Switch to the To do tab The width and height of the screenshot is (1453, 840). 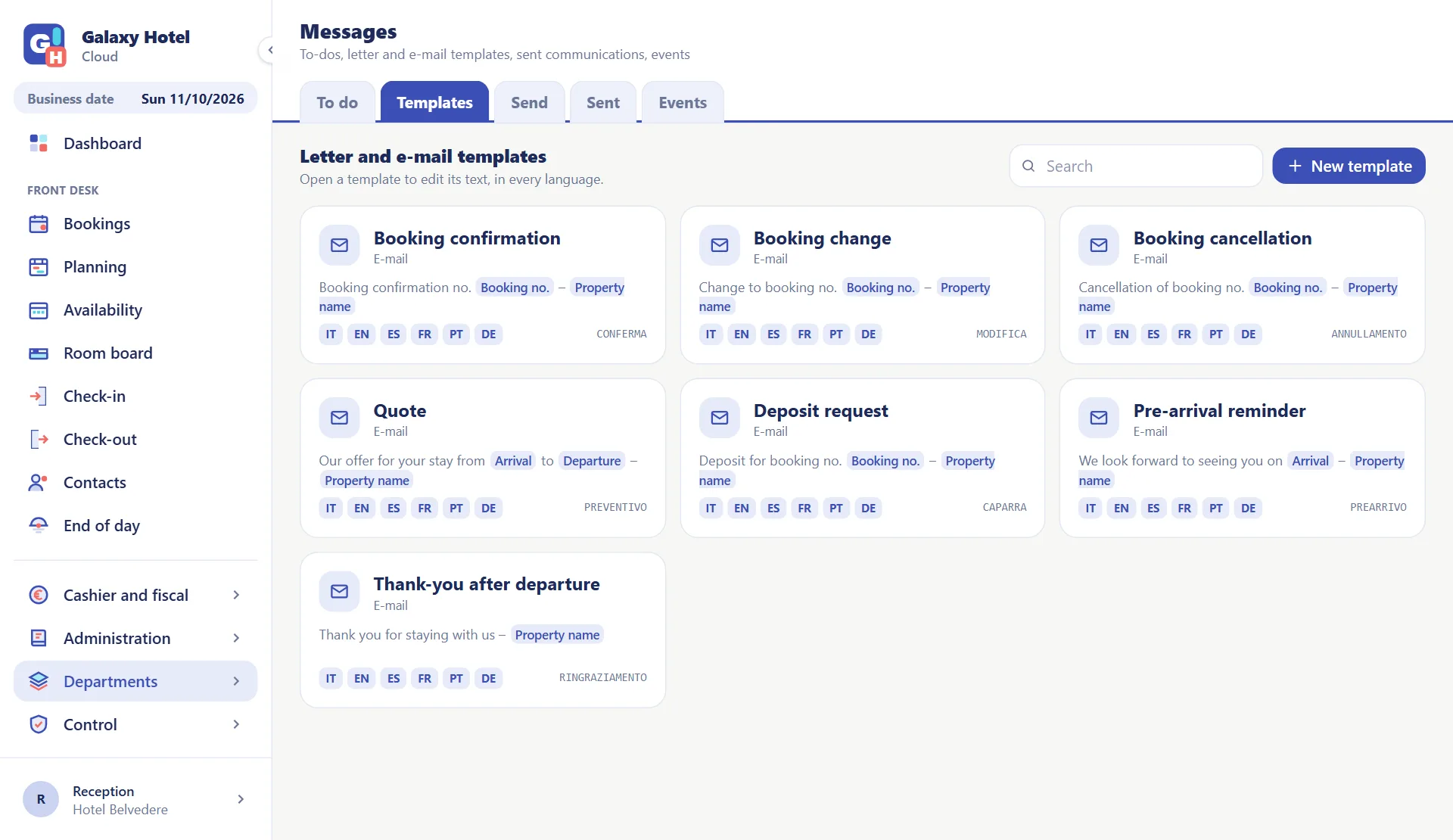338,102
